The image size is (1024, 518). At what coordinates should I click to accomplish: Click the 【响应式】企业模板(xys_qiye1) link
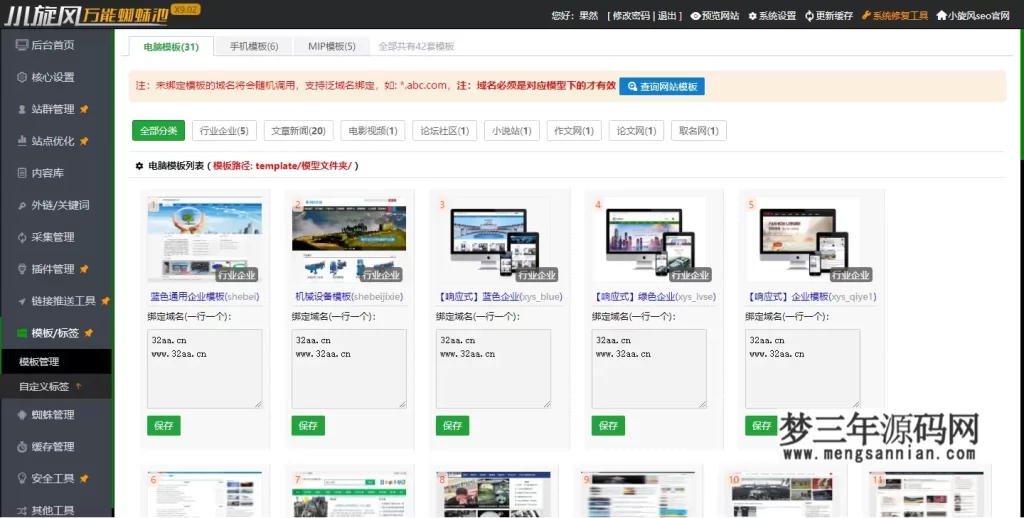point(810,297)
